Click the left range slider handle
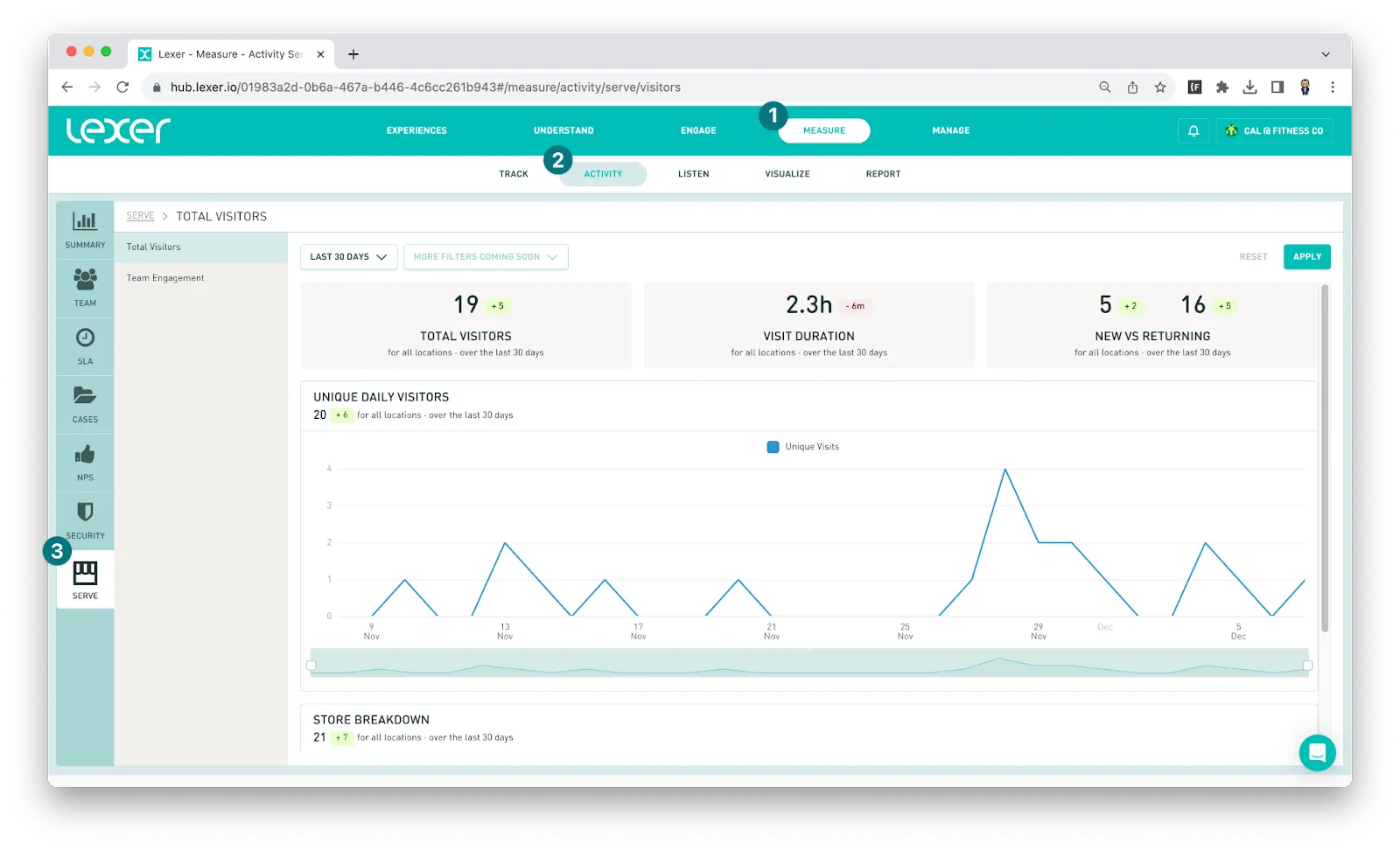This screenshot has height=851, width=1400. tap(311, 666)
